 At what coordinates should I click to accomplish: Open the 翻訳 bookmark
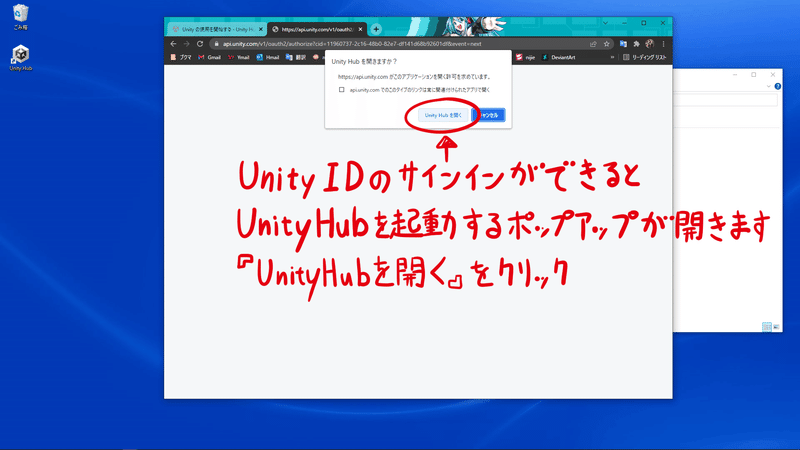[296, 57]
